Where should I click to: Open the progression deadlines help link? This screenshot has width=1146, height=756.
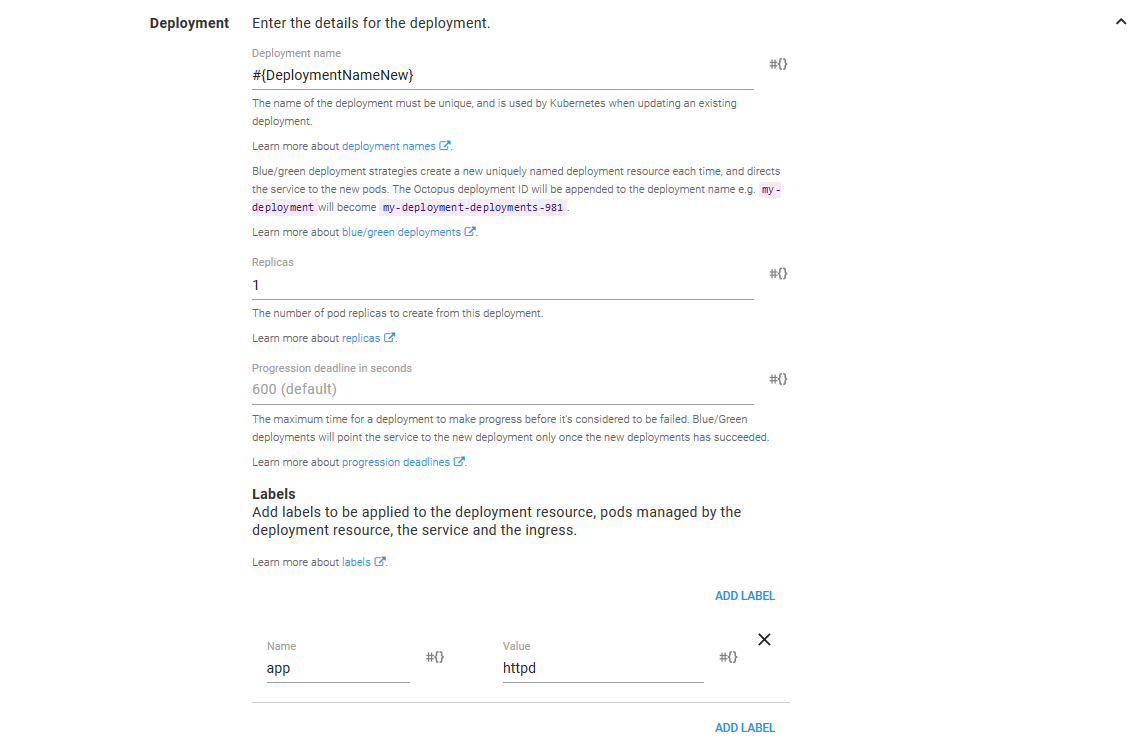[396, 462]
